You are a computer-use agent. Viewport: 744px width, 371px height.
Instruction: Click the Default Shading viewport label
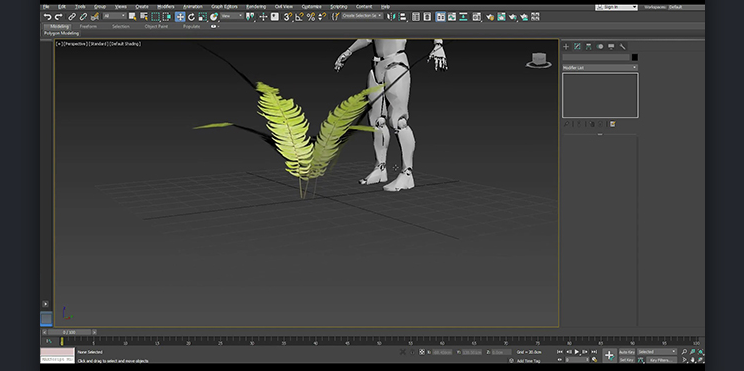pyautogui.click(x=125, y=44)
